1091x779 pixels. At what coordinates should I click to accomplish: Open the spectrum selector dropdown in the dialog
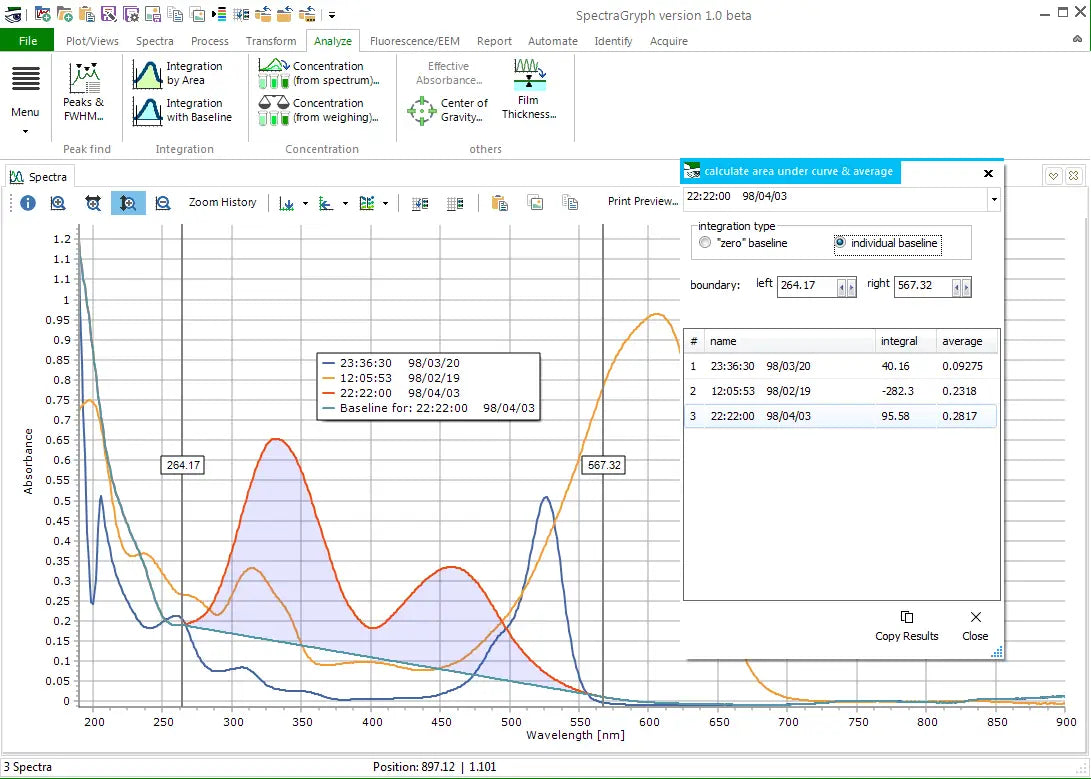coord(994,199)
